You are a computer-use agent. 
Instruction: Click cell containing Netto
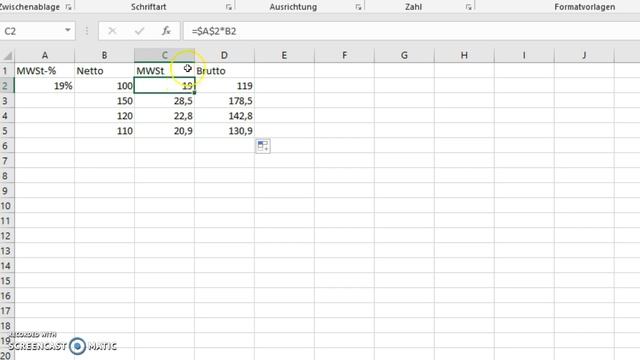(104, 71)
